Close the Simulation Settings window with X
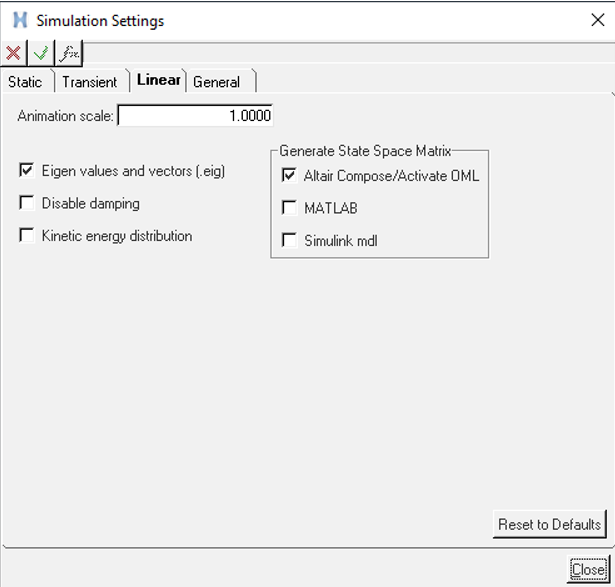 [x=597, y=20]
